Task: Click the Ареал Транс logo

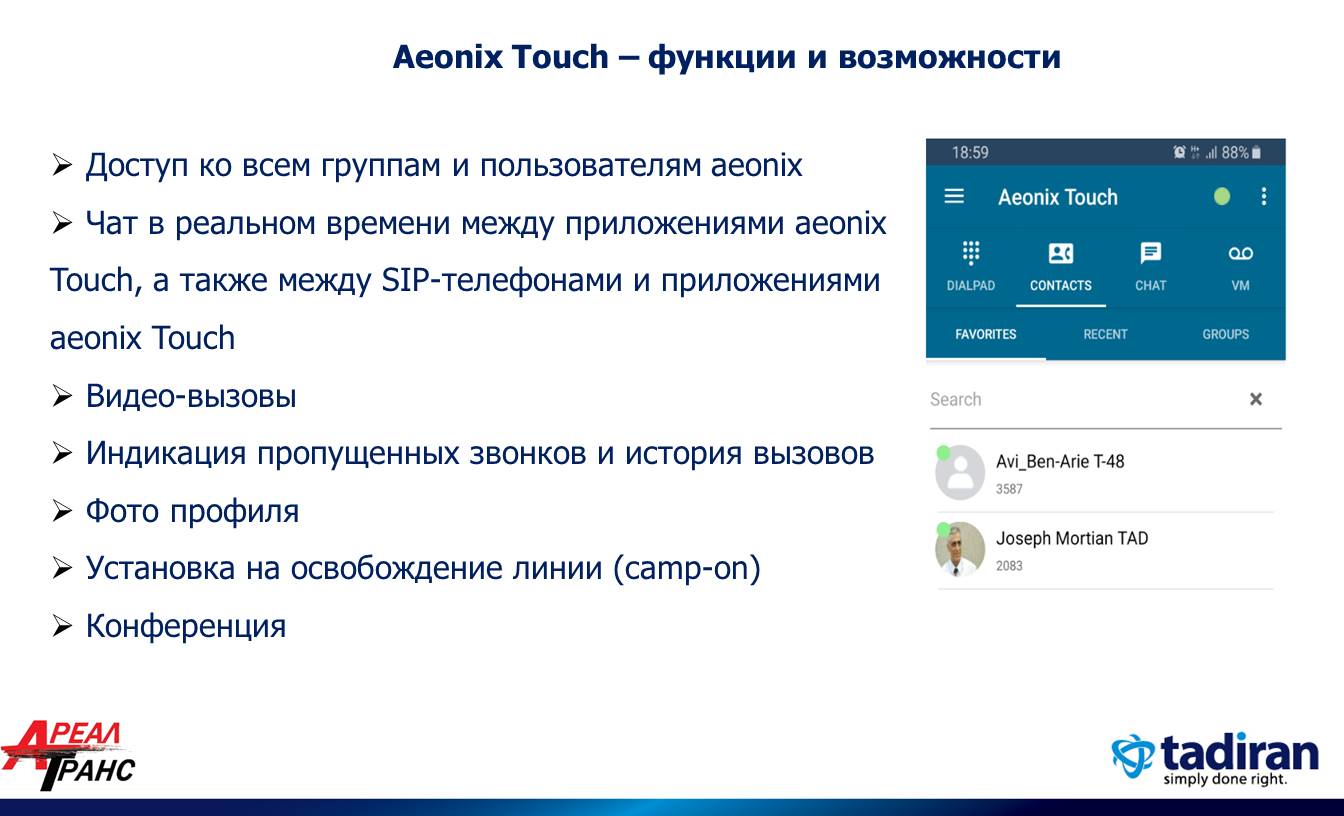Action: [x=68, y=756]
